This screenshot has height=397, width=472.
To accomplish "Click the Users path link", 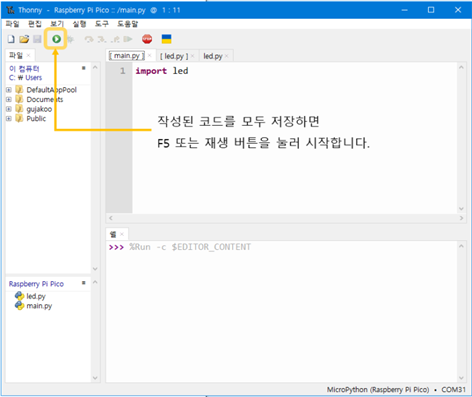I will (34, 78).
